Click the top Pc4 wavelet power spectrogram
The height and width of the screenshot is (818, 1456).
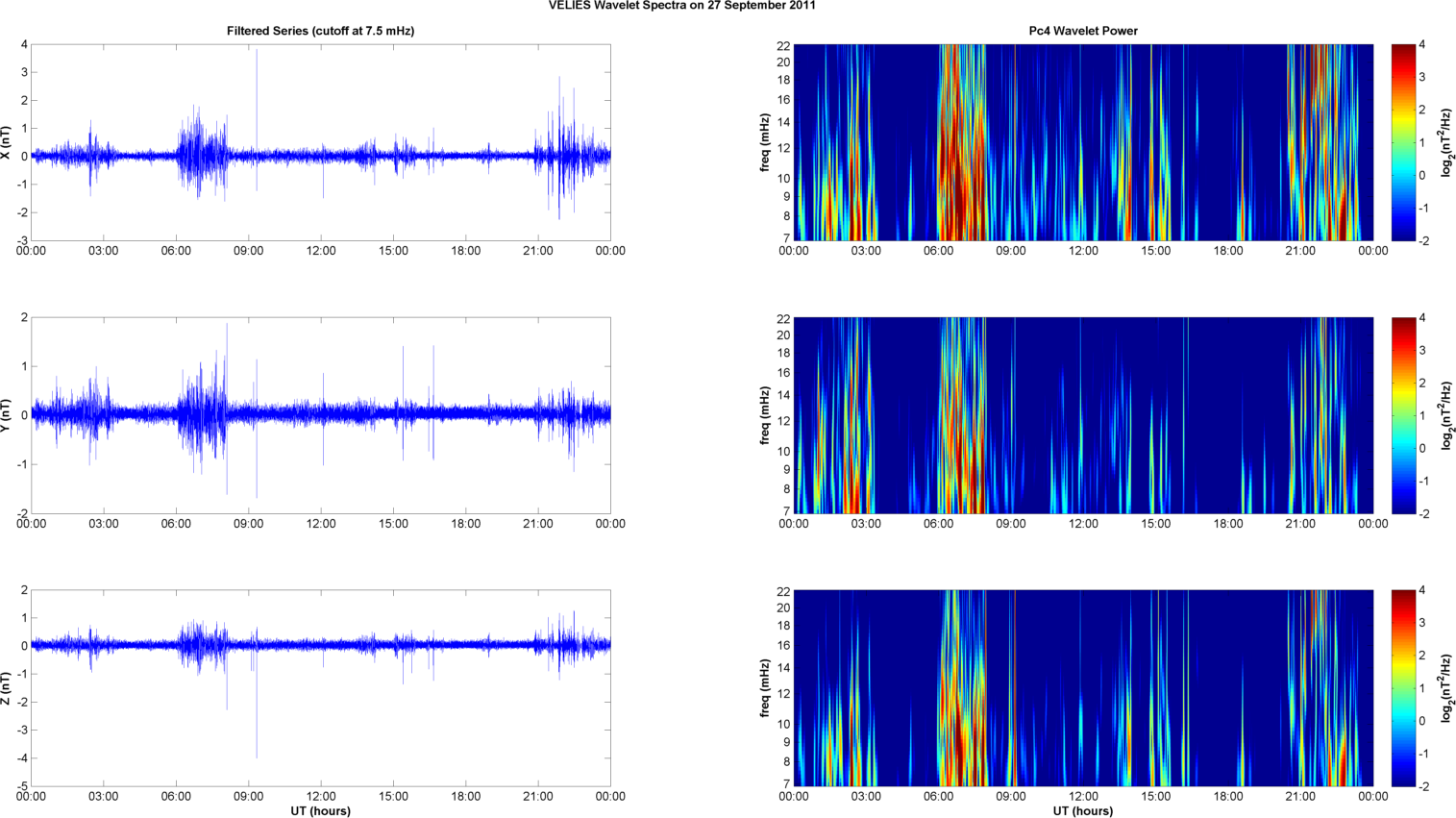coord(1082,142)
